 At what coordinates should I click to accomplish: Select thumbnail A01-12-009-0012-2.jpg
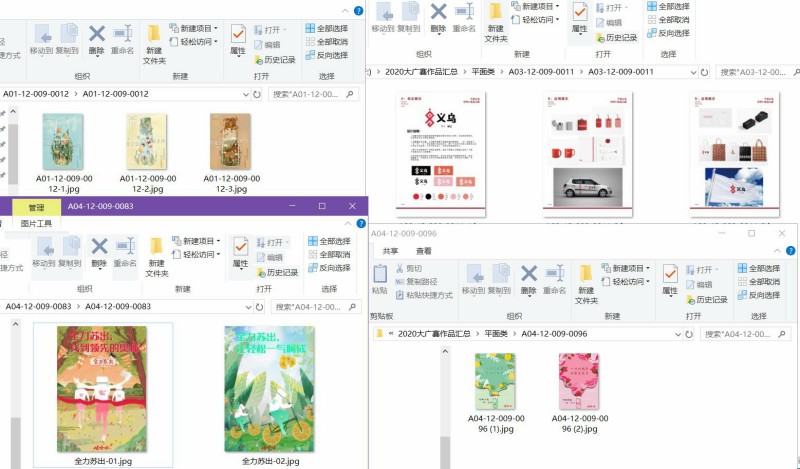(147, 141)
